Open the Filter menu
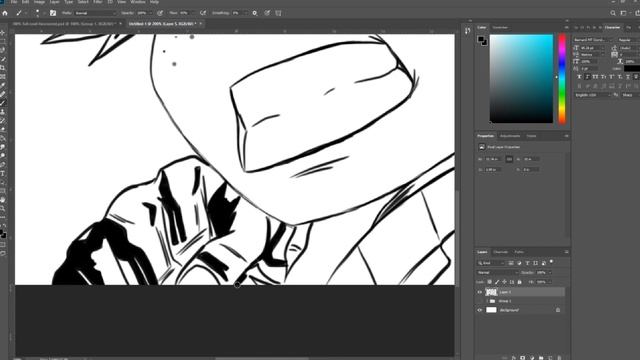Screen dimensions: 640x360 (98, 2)
